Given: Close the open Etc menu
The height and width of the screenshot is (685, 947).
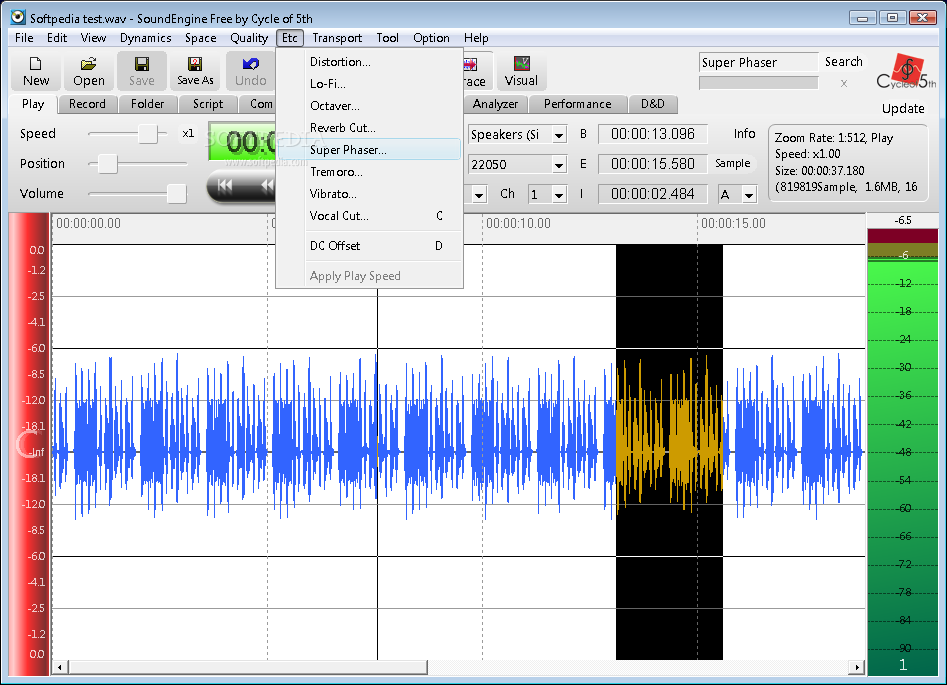Looking at the screenshot, I should (x=290, y=38).
